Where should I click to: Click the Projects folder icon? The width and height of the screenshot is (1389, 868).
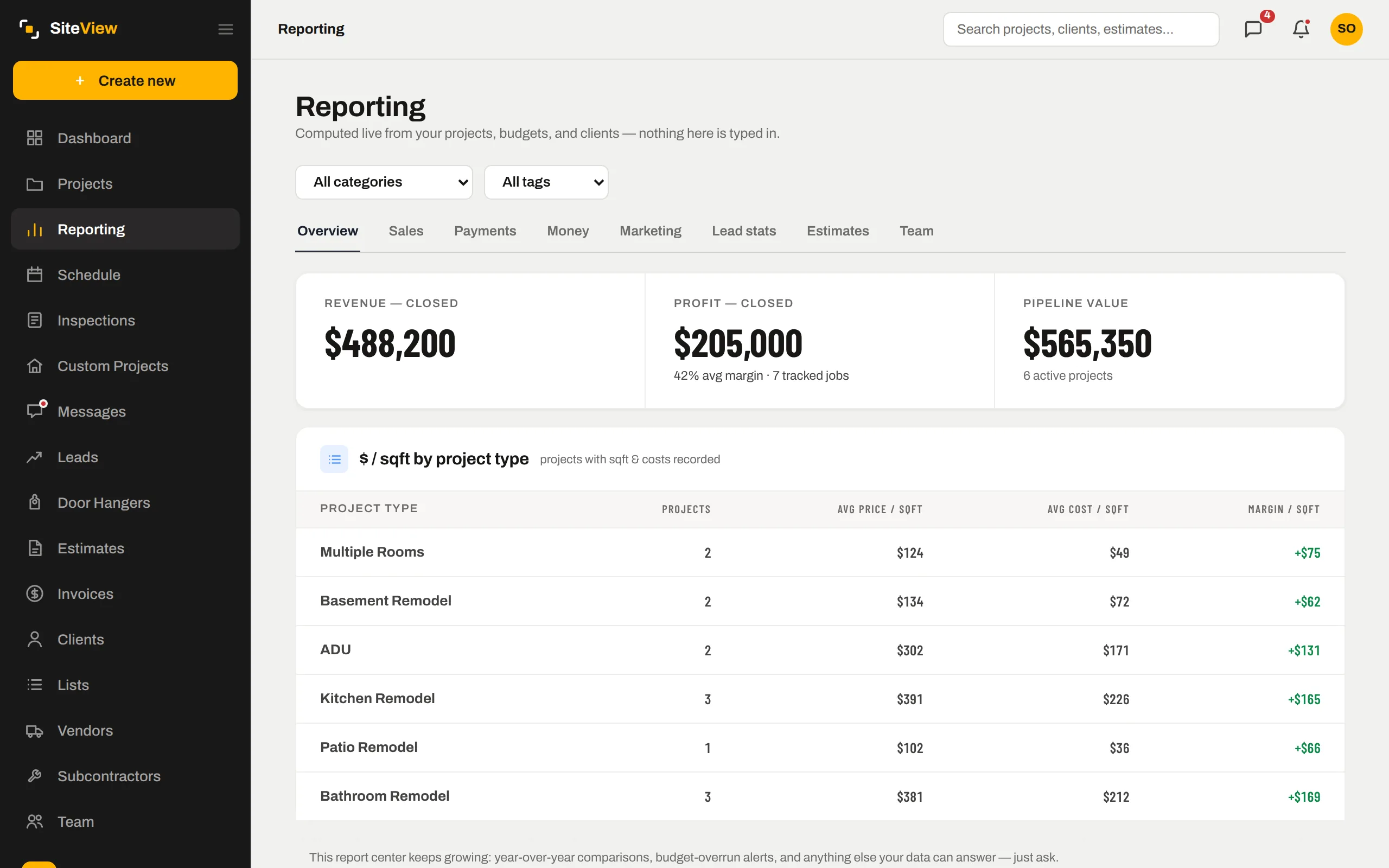(34, 184)
